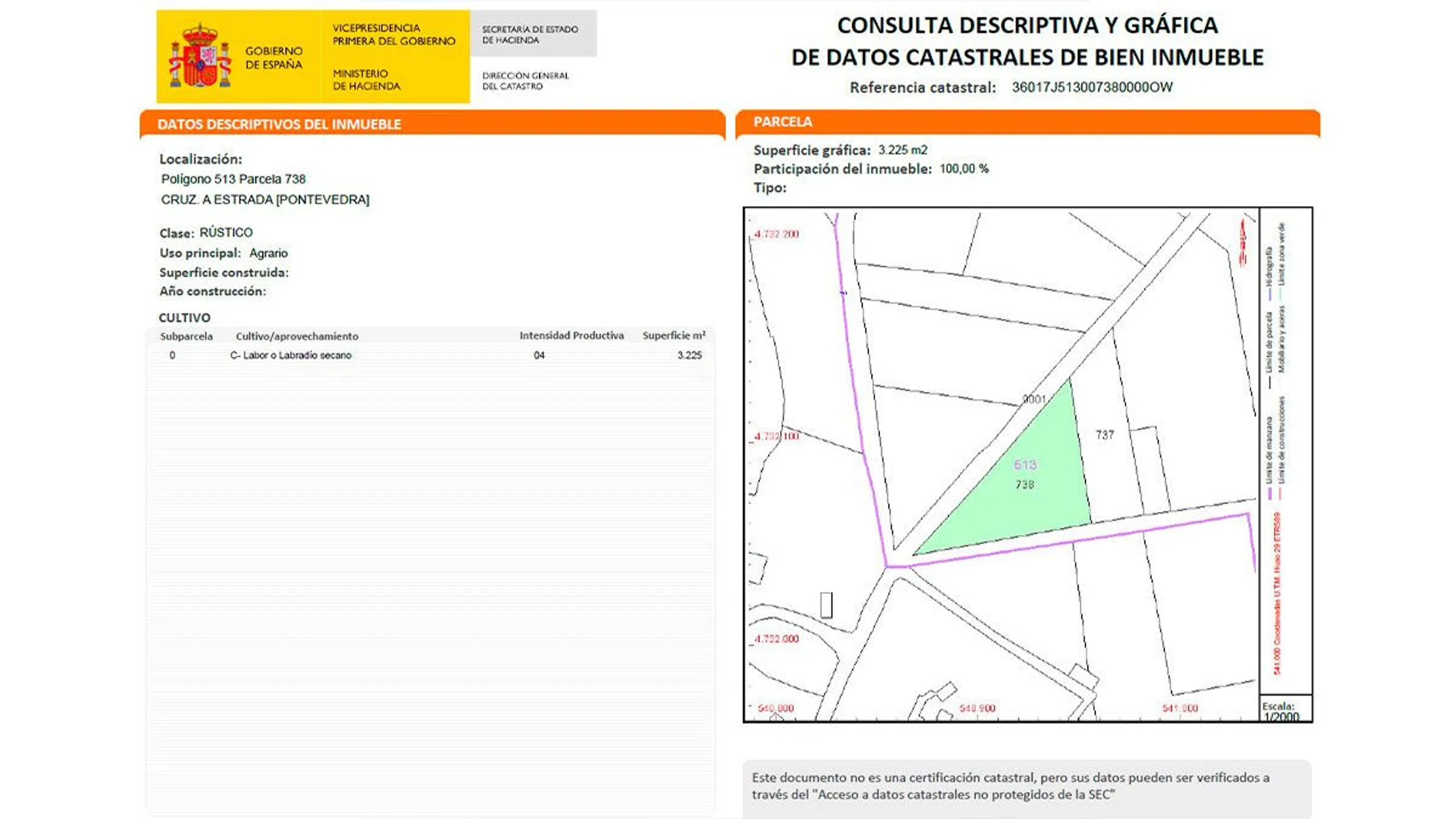Click the Datos Descriptivos del Inmueble header
The height and width of the screenshot is (819, 1456).
[x=279, y=124]
